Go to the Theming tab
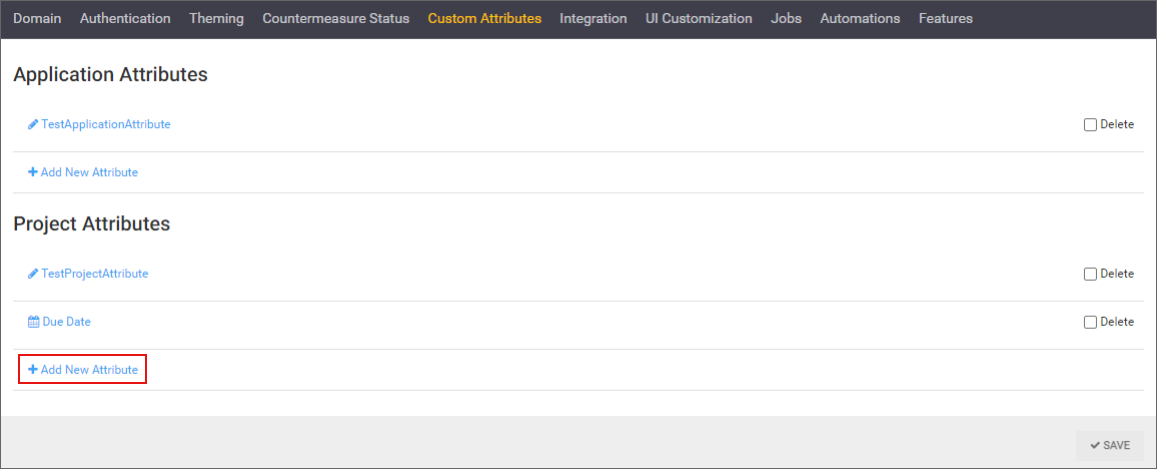This screenshot has height=469, width=1157. [216, 19]
